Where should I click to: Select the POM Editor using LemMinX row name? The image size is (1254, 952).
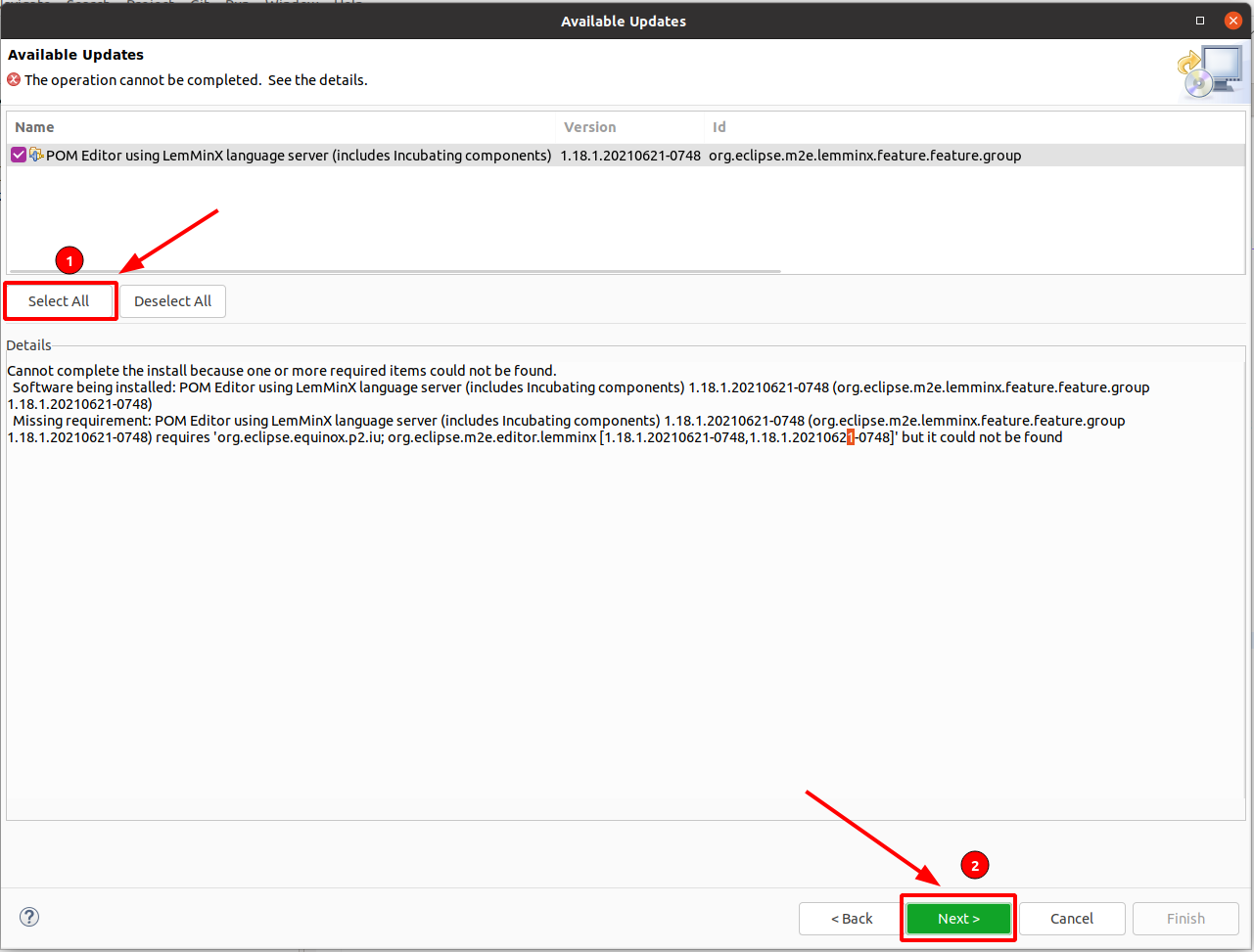pyautogui.click(x=299, y=156)
